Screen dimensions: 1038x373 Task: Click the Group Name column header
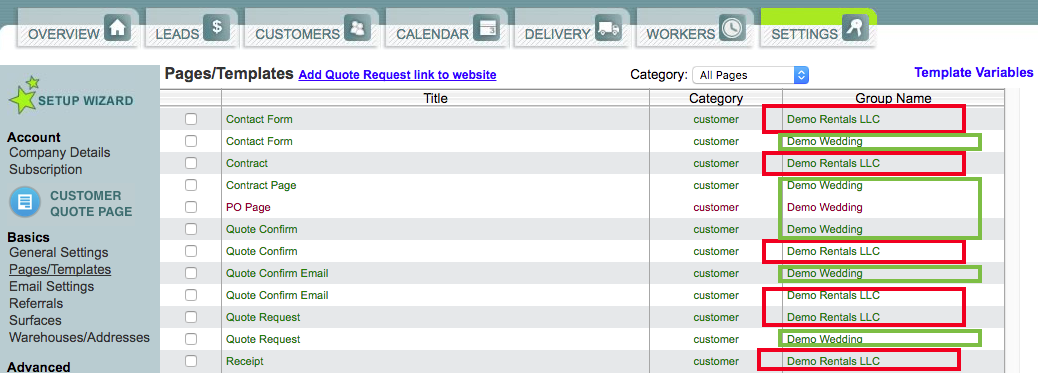pyautogui.click(x=893, y=99)
